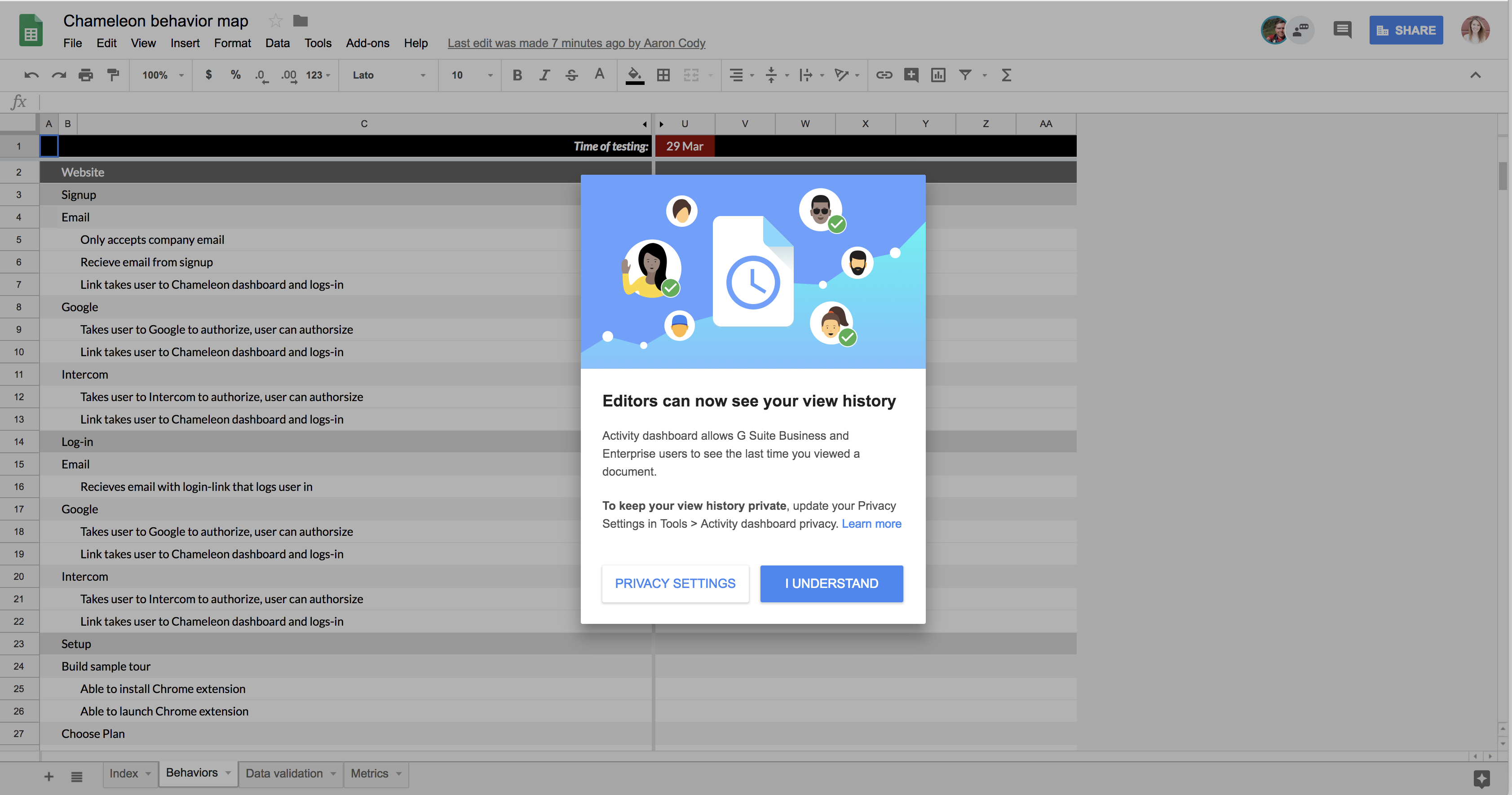Open the fill color picker
The image size is (1512, 795).
tap(635, 75)
